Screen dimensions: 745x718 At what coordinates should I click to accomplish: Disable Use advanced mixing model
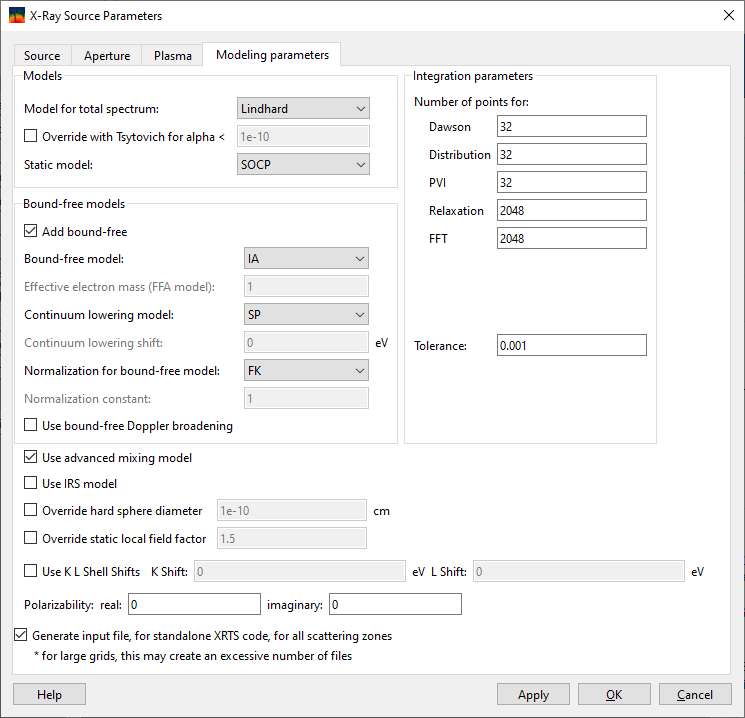[30, 458]
